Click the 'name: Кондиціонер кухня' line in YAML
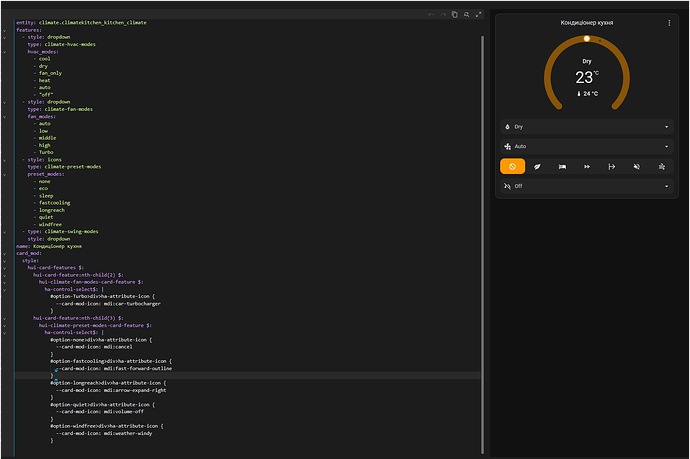 point(49,246)
